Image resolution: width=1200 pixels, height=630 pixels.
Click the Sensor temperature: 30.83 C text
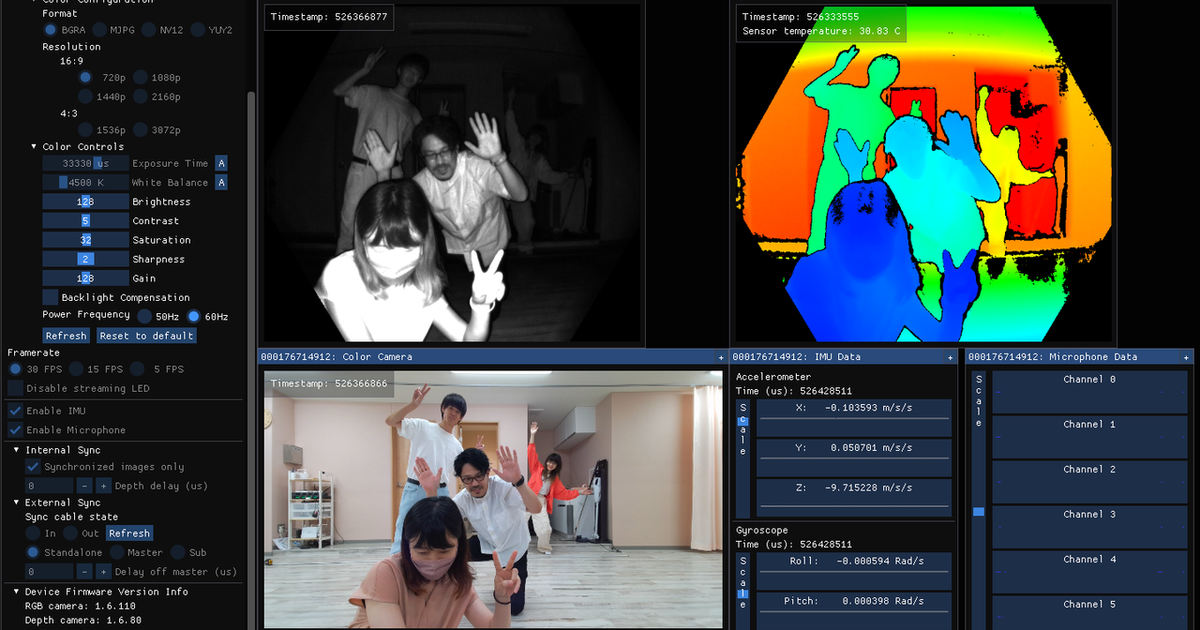821,32
